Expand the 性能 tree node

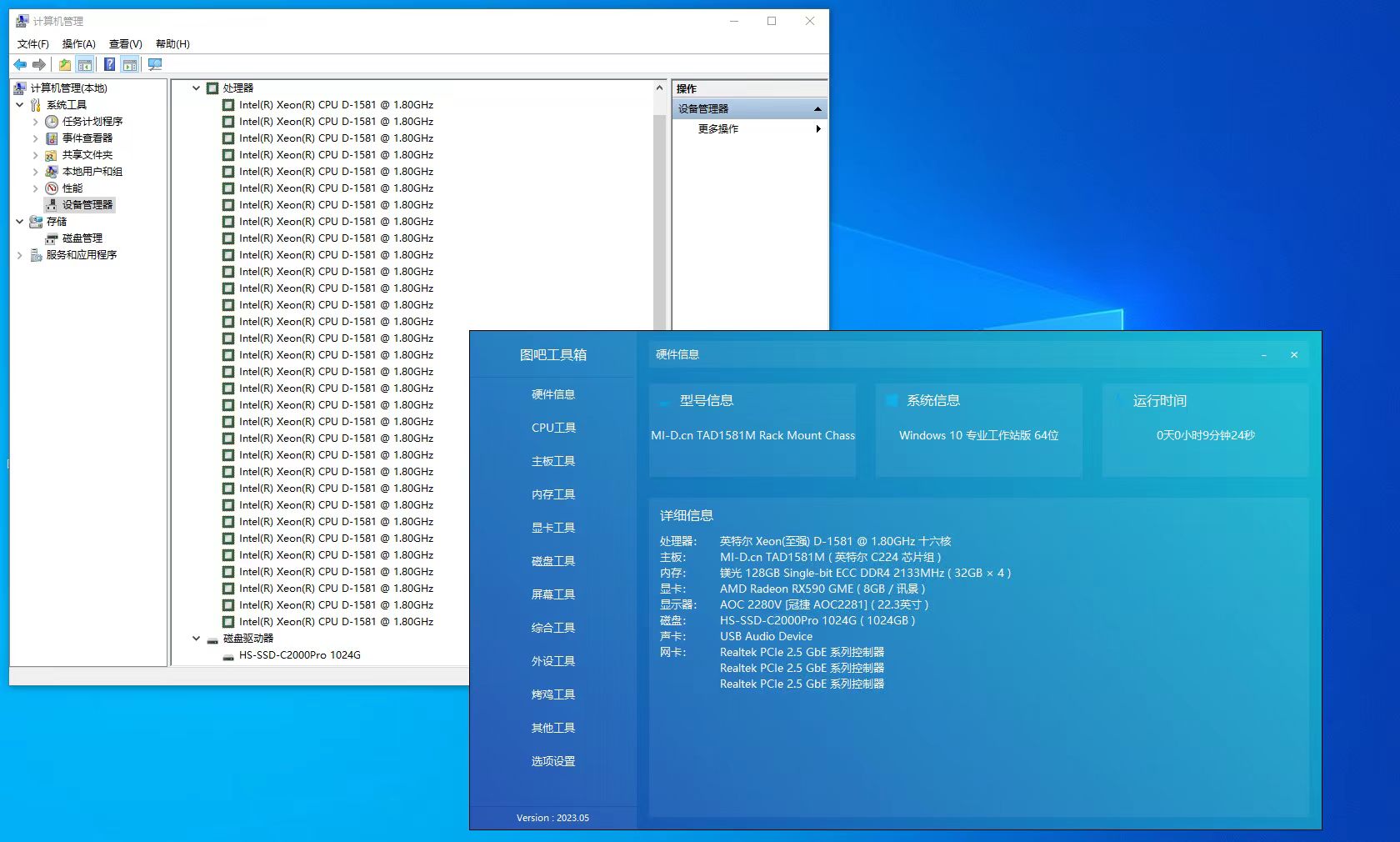tap(35, 188)
